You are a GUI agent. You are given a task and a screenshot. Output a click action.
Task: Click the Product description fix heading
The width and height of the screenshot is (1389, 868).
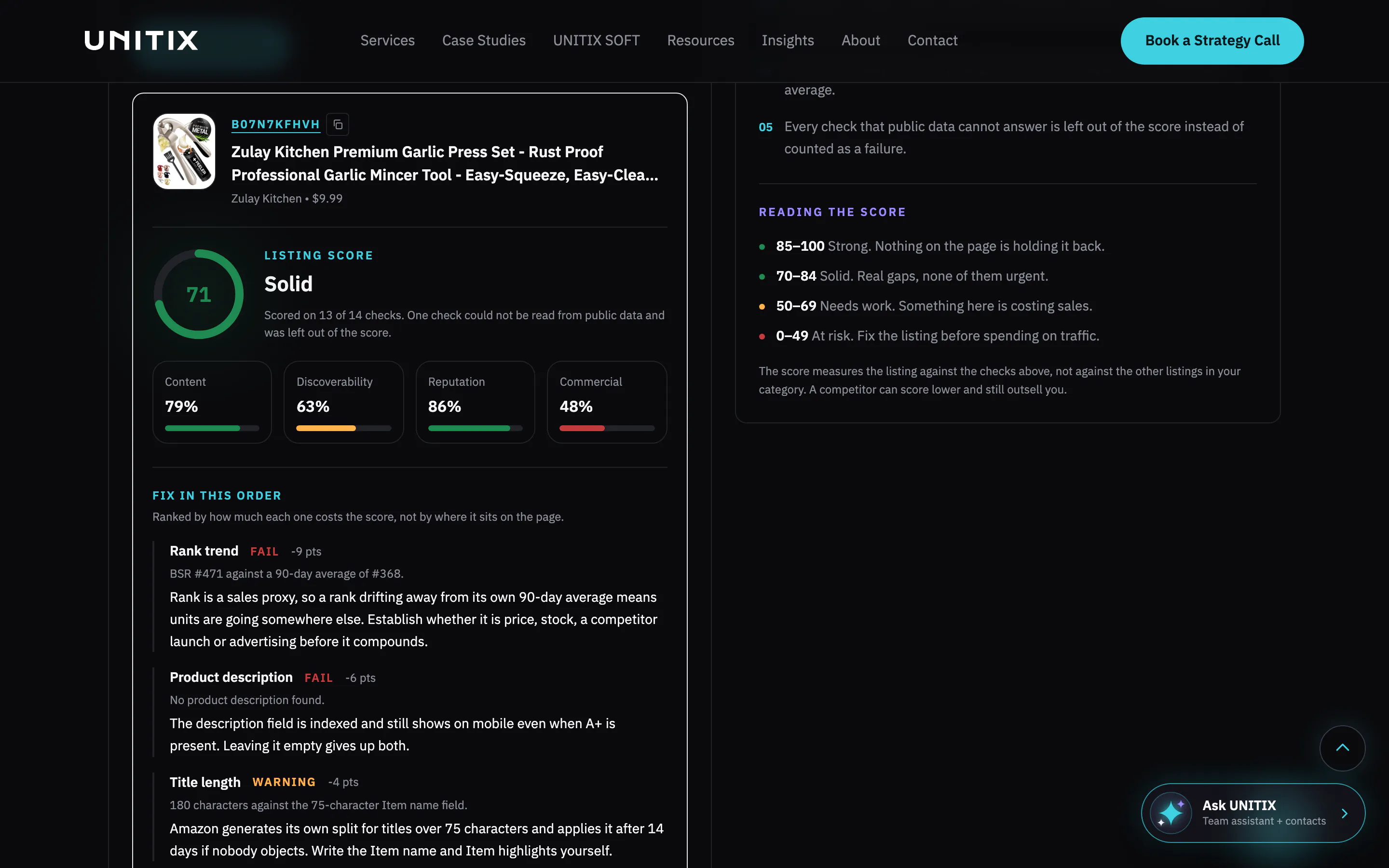click(231, 678)
